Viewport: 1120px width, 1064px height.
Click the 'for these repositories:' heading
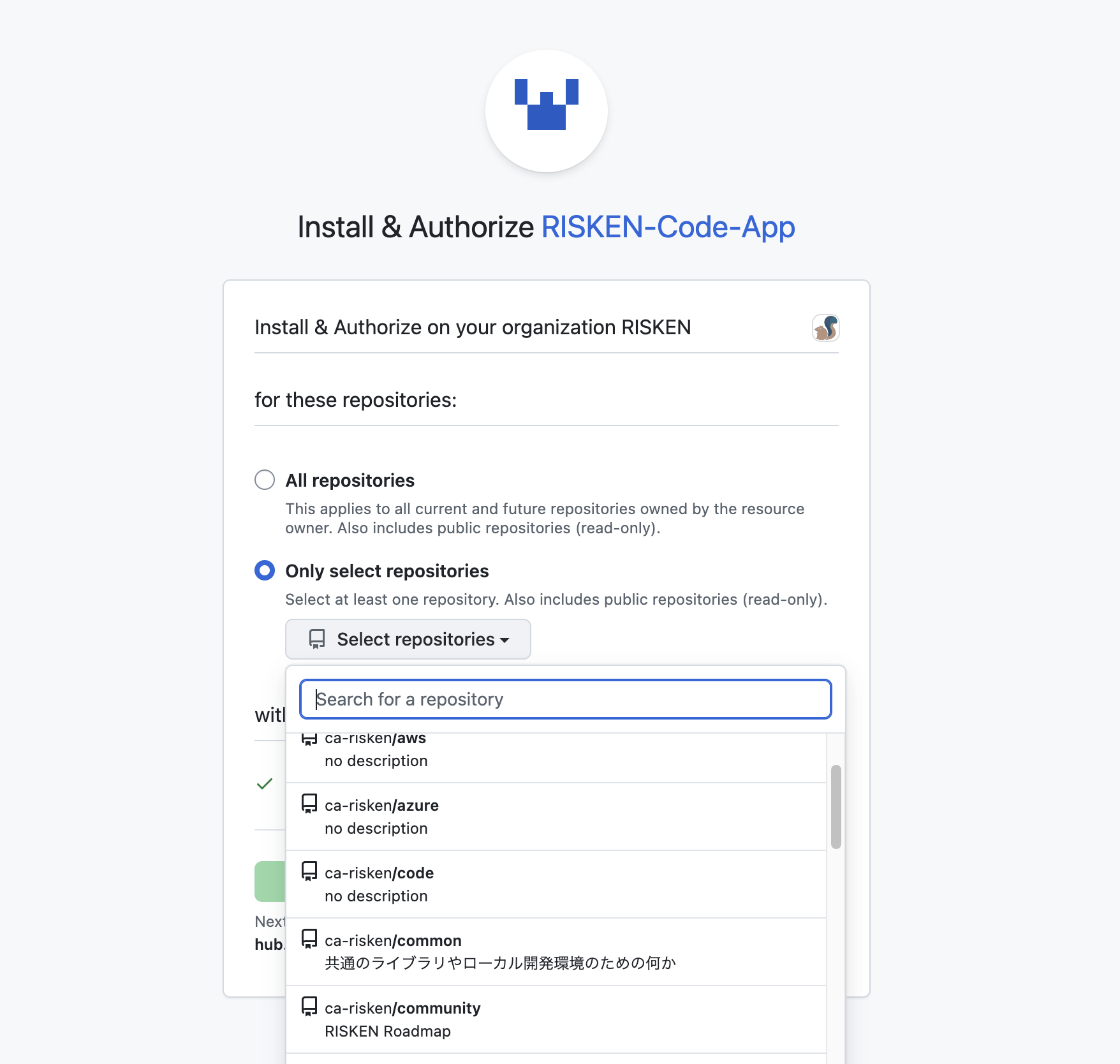tap(356, 400)
